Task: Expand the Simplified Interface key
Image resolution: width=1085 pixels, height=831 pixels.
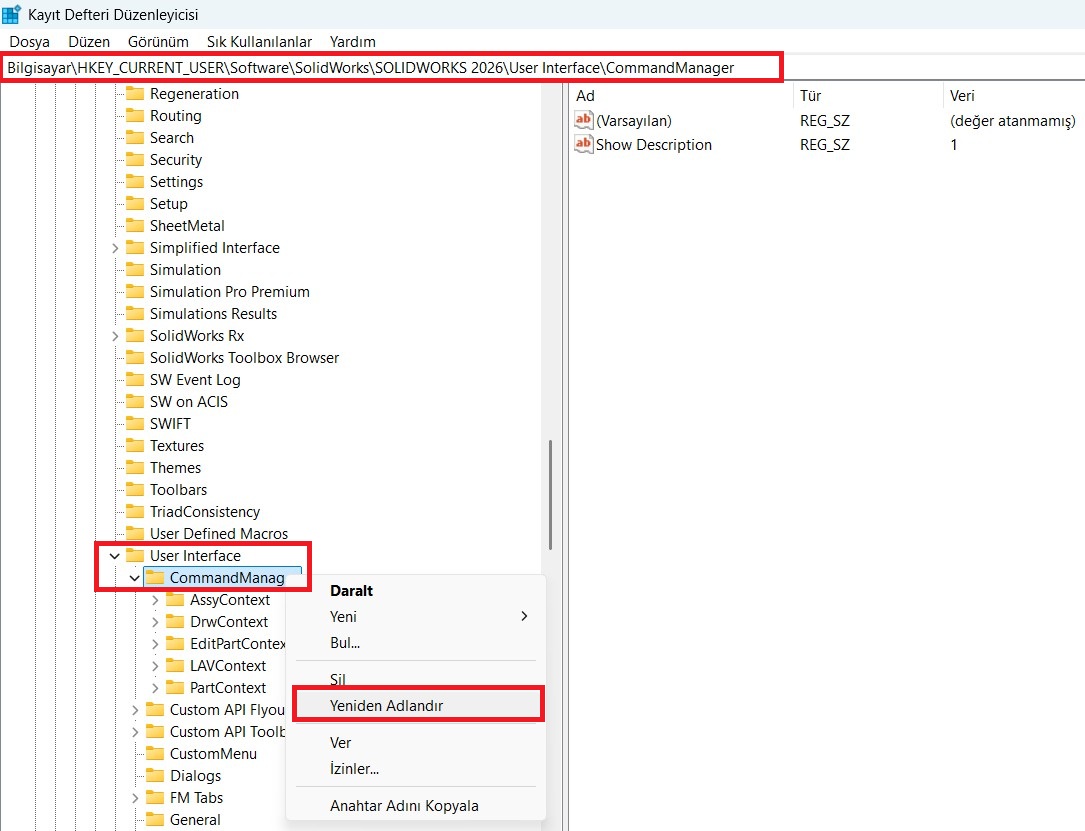Action: click(114, 247)
